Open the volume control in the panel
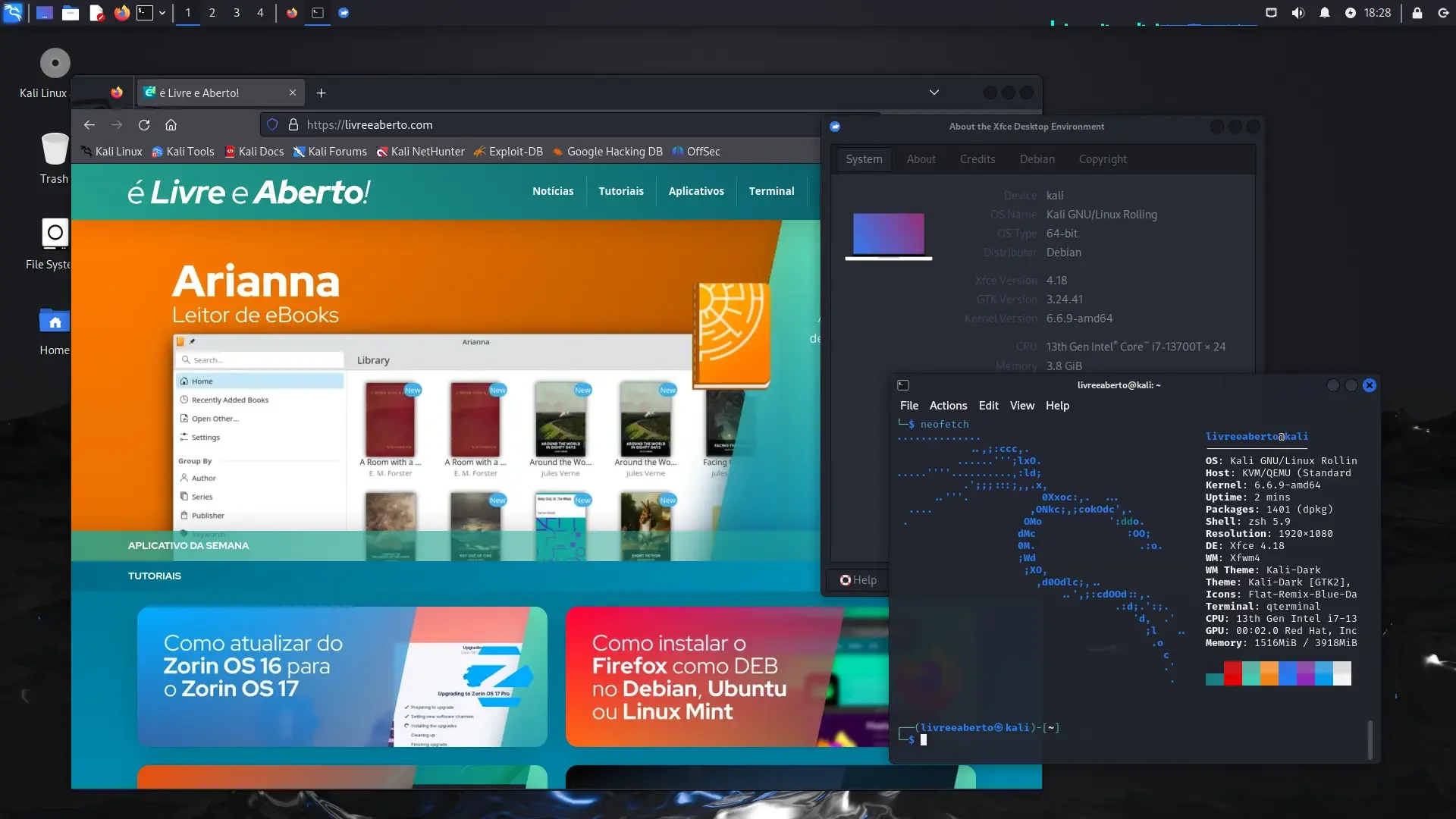This screenshot has height=819, width=1456. click(1298, 13)
